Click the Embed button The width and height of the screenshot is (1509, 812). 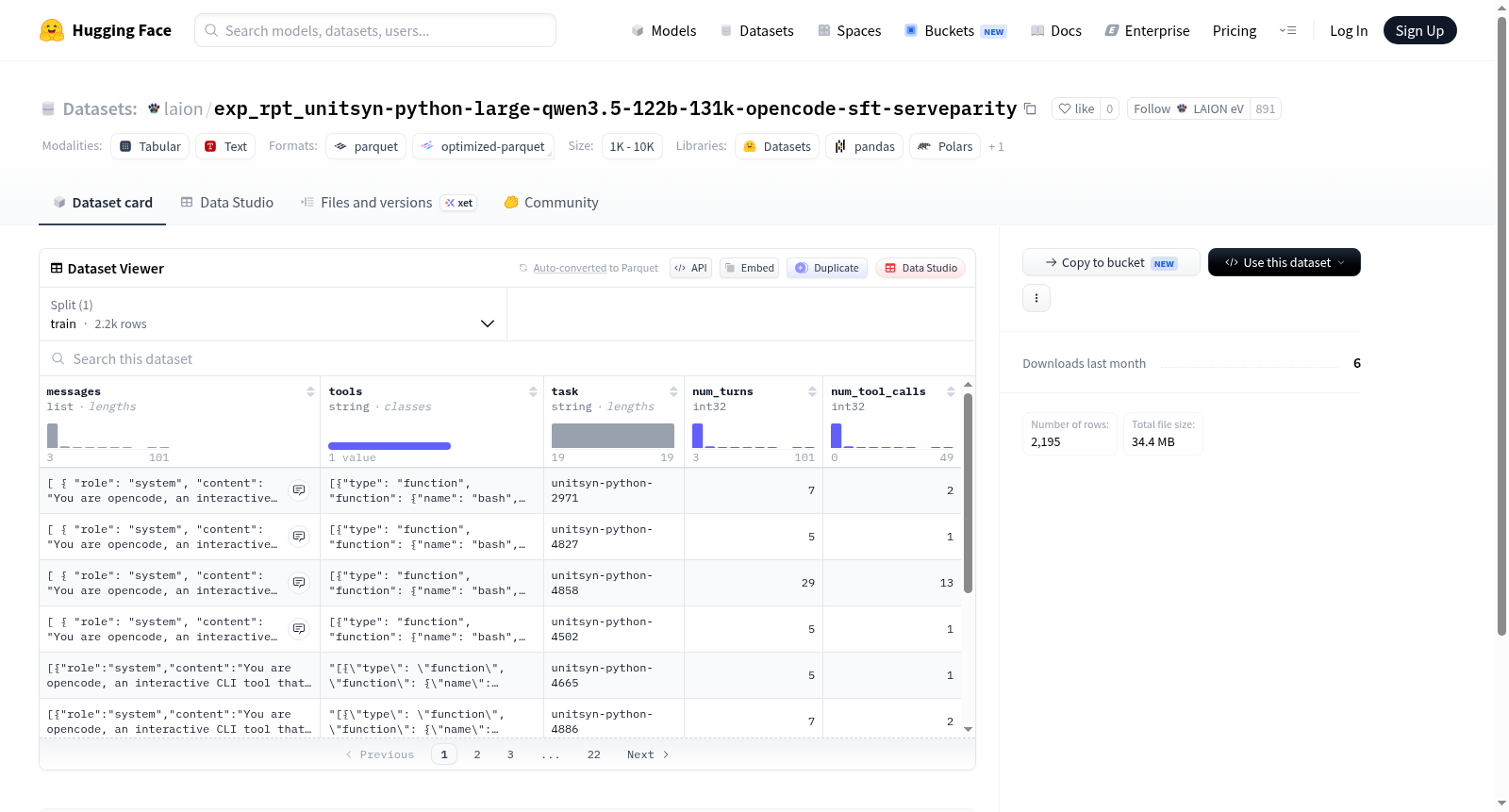coord(749,268)
